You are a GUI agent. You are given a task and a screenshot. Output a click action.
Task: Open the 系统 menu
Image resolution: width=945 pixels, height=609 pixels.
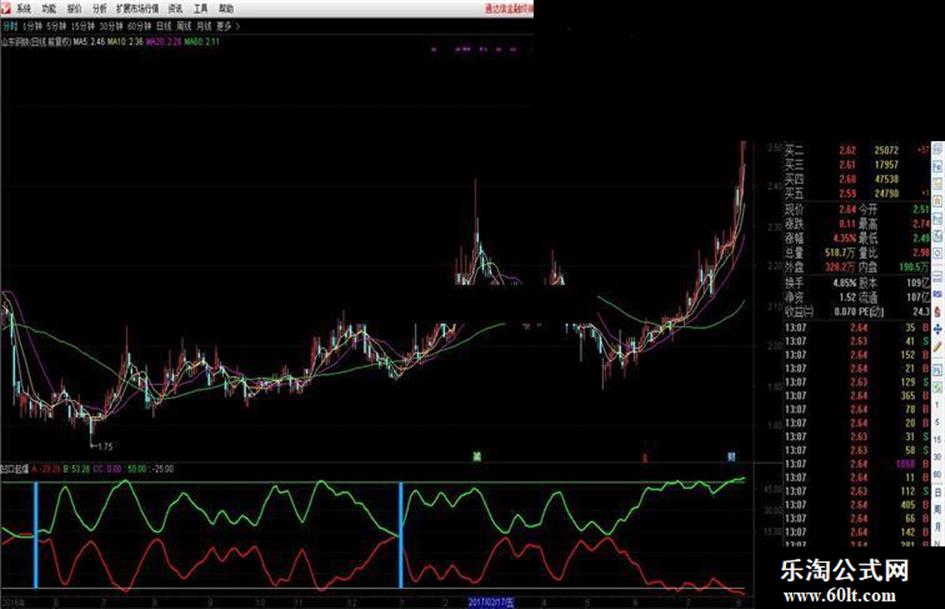tap(24, 9)
